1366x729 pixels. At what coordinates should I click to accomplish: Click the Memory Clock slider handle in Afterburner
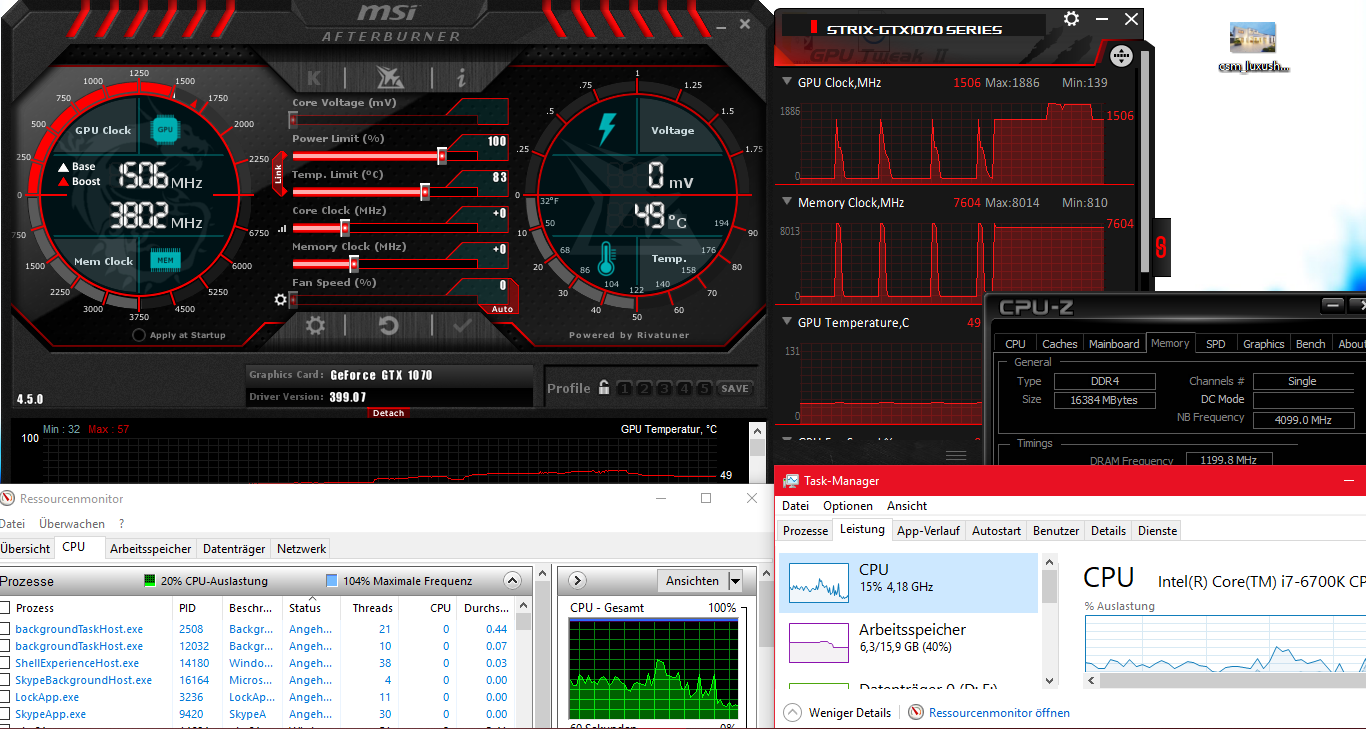354,264
